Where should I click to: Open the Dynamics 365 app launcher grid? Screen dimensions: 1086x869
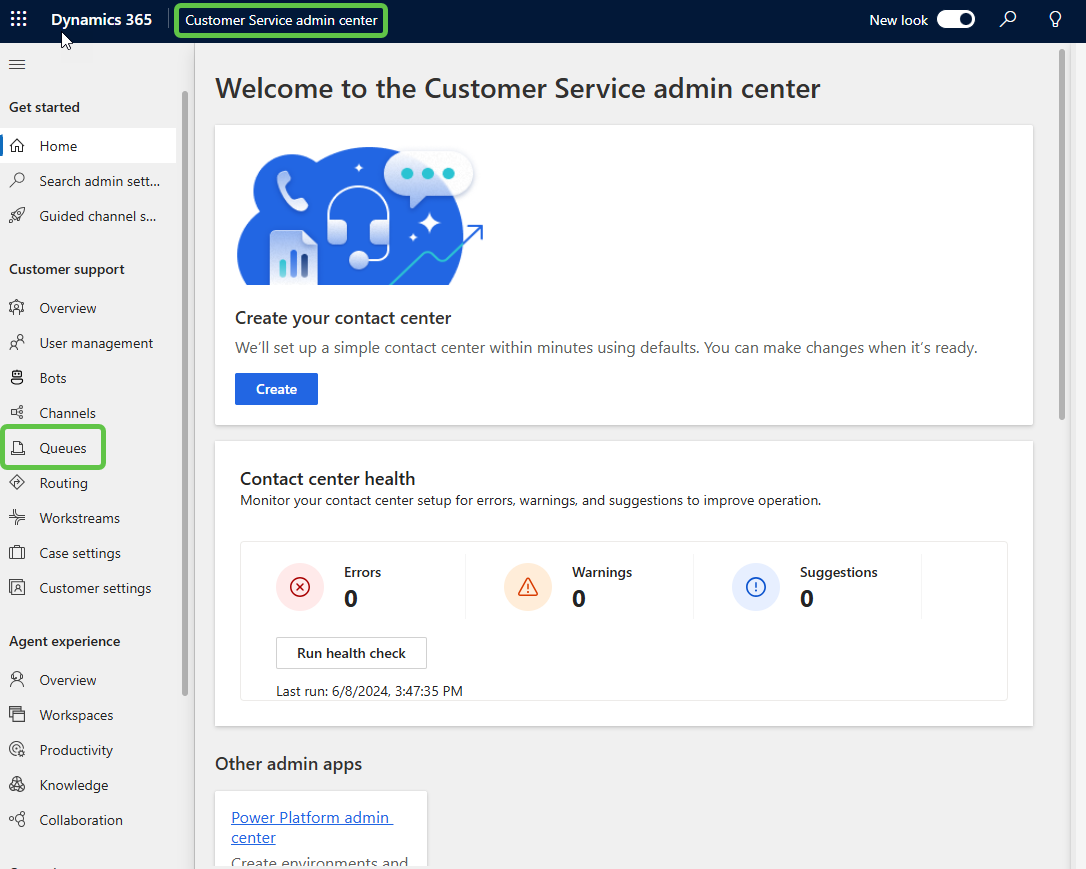click(19, 20)
